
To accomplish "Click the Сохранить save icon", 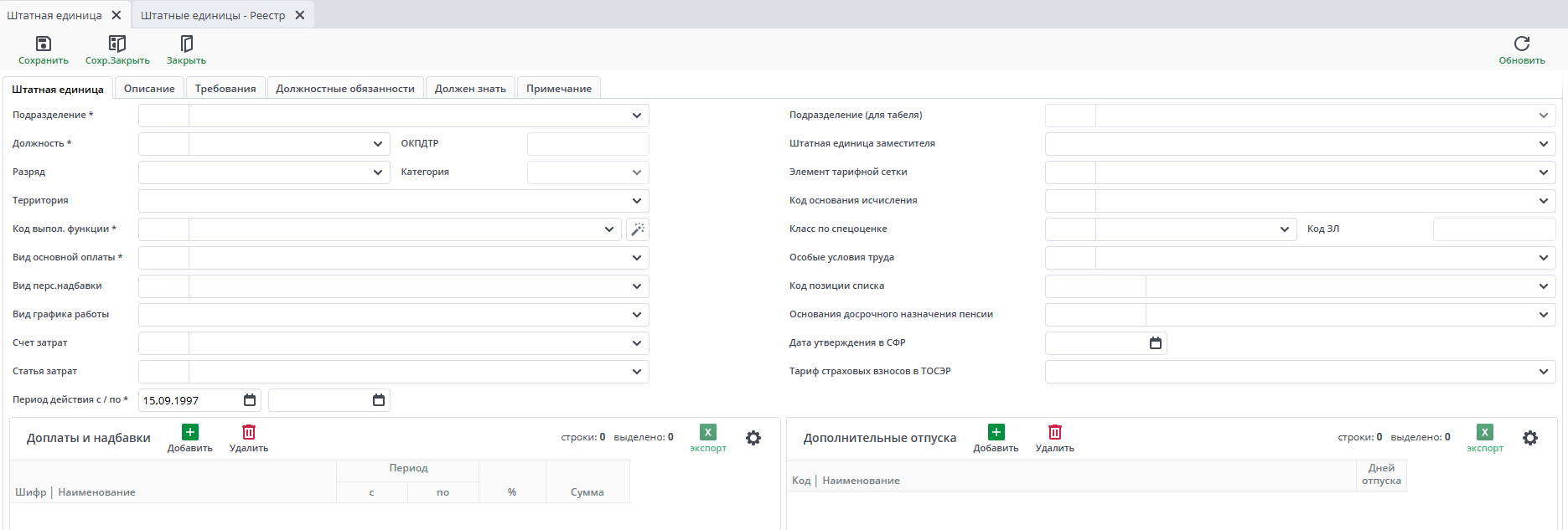I will point(44,44).
